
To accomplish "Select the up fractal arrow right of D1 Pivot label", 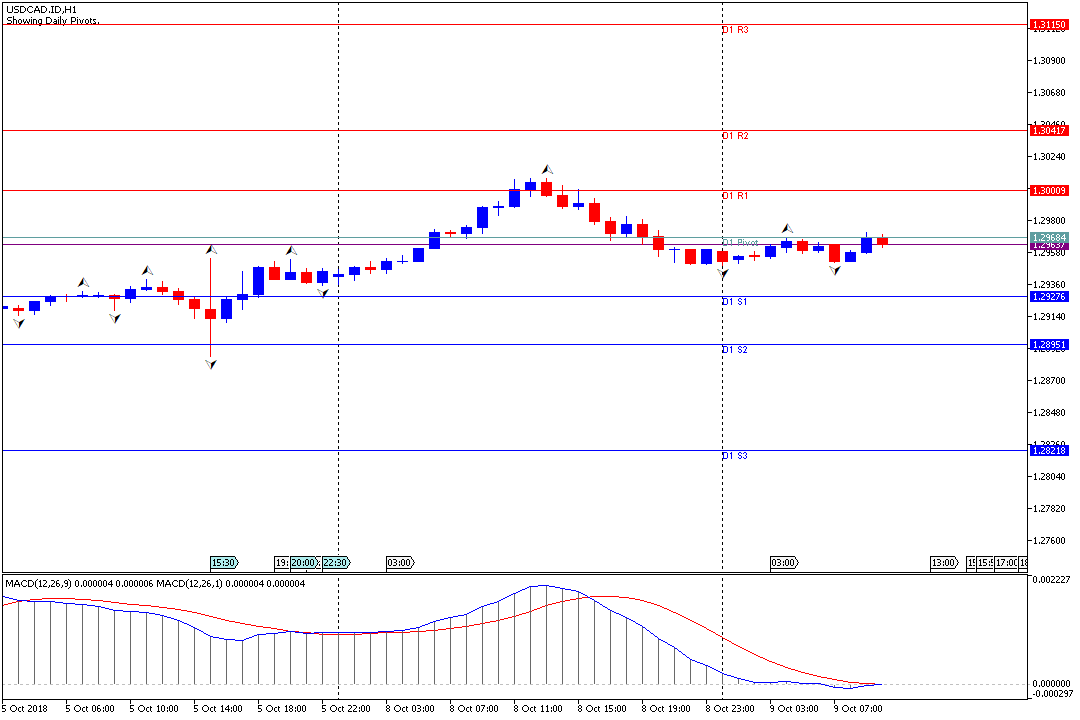I will (787, 229).
